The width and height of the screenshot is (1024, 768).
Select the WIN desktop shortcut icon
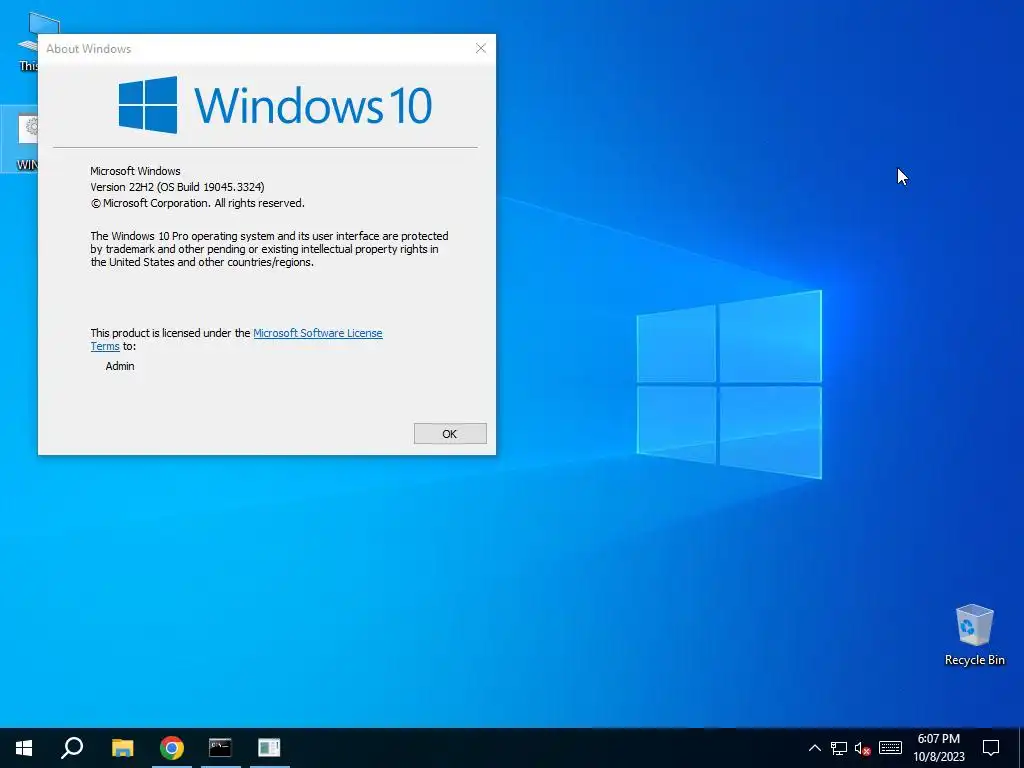(20, 139)
